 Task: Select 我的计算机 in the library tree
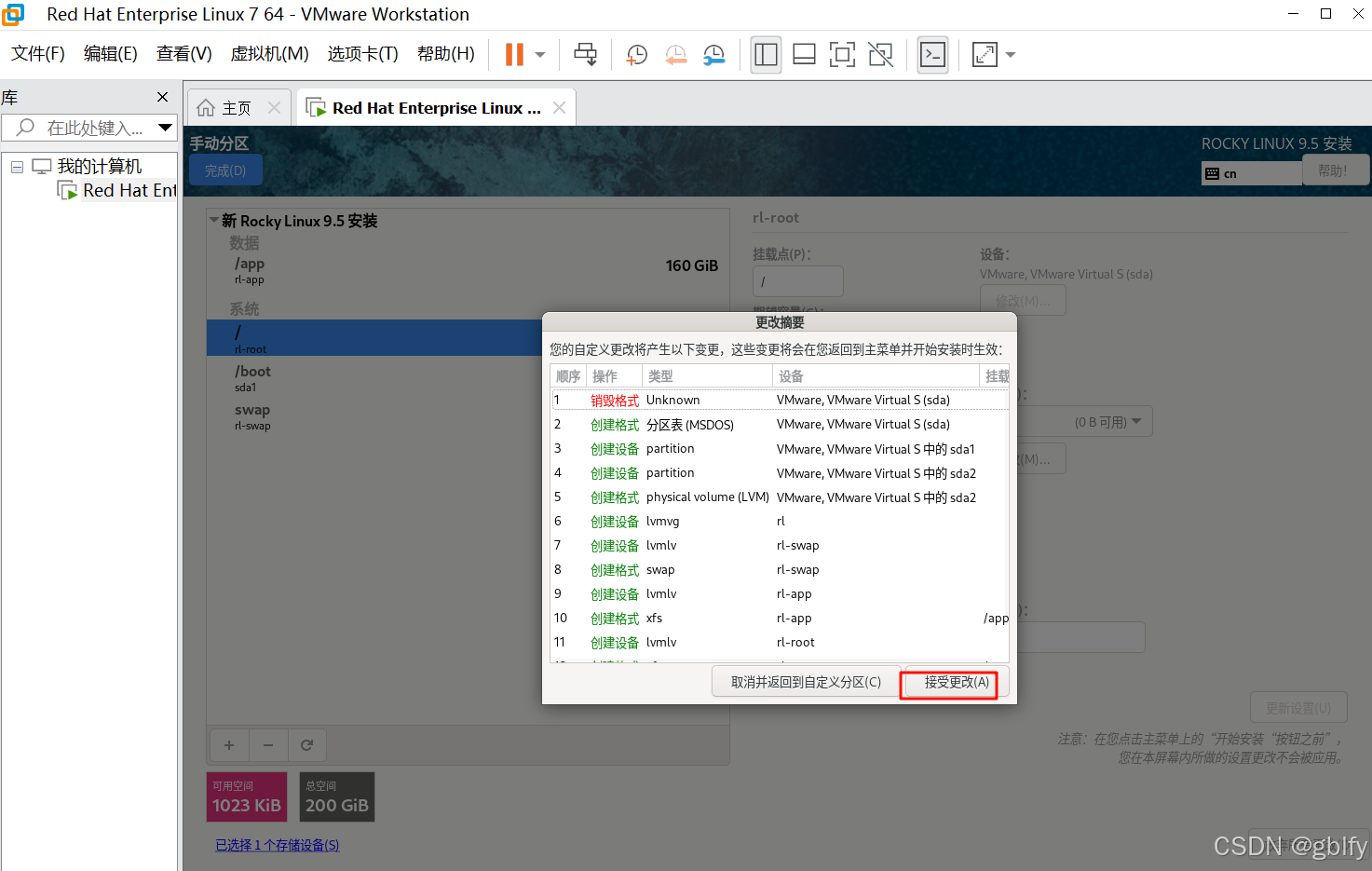100,167
